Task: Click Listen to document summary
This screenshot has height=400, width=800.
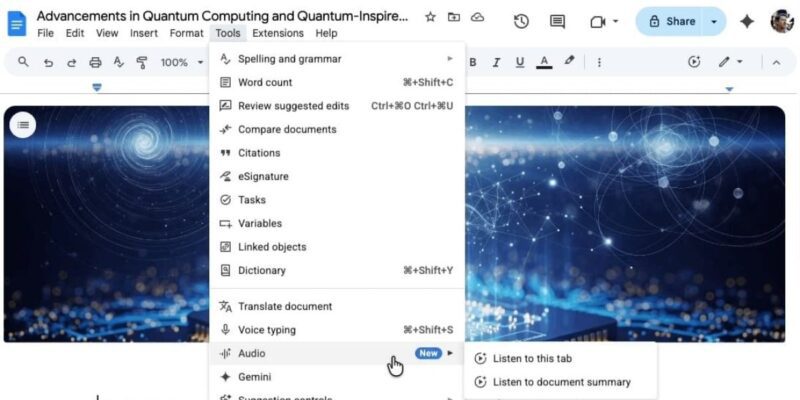Action: point(560,382)
